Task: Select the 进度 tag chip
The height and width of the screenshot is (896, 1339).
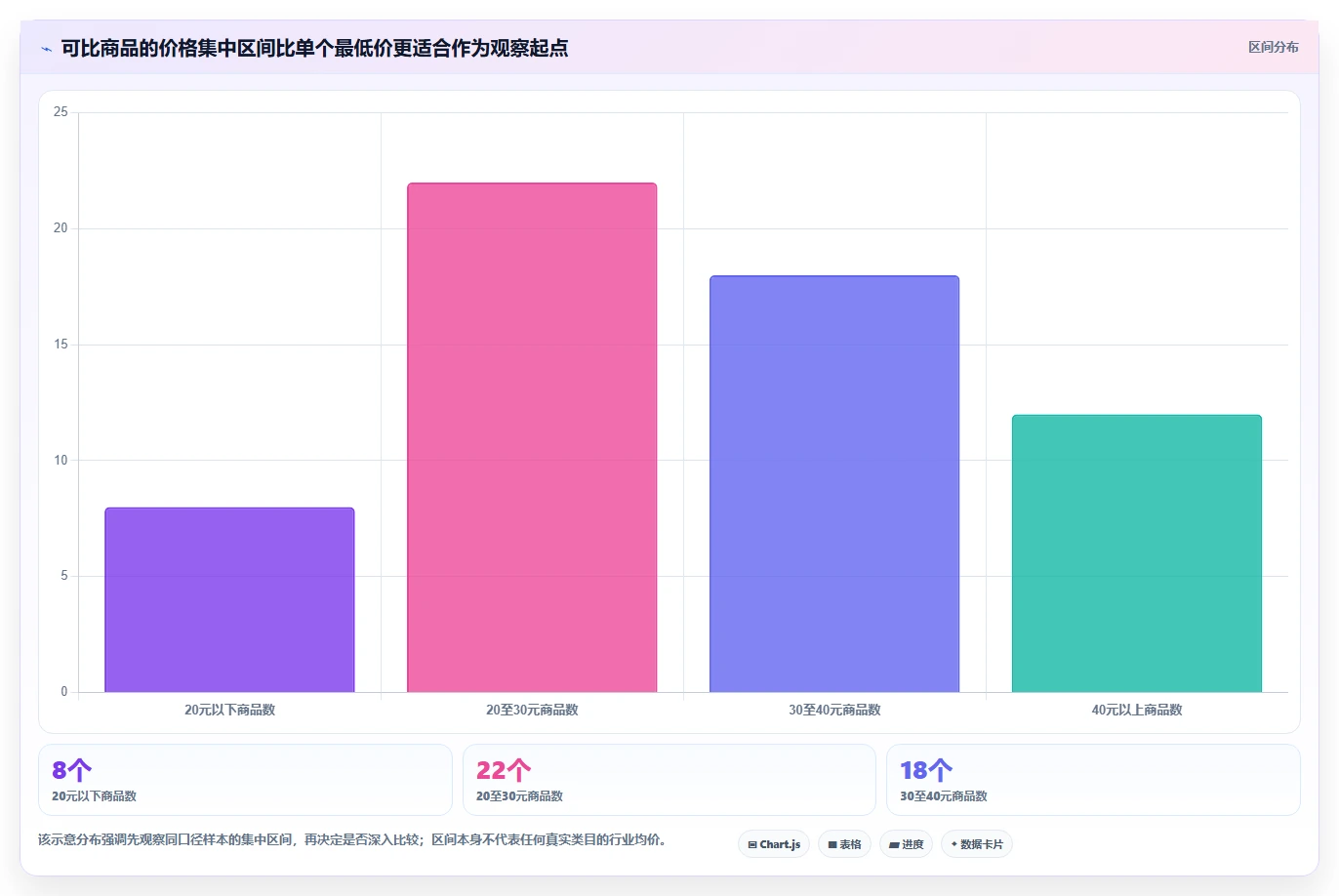Action: (906, 844)
